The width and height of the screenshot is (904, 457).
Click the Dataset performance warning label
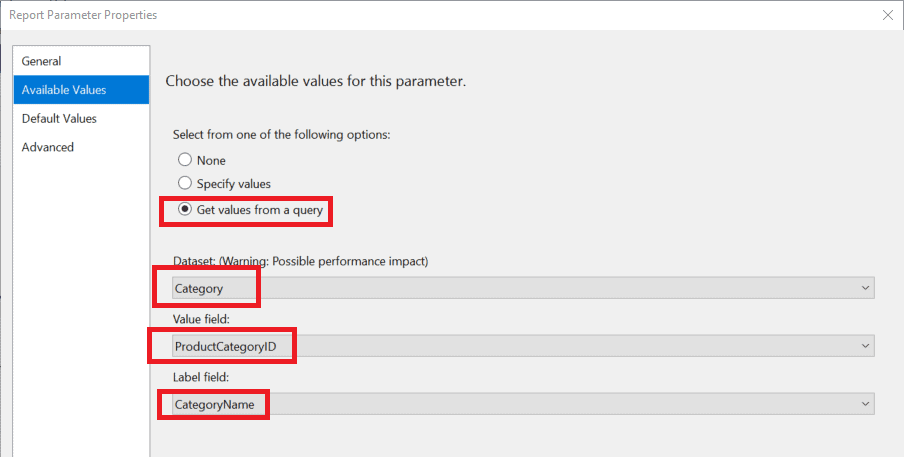(300, 261)
